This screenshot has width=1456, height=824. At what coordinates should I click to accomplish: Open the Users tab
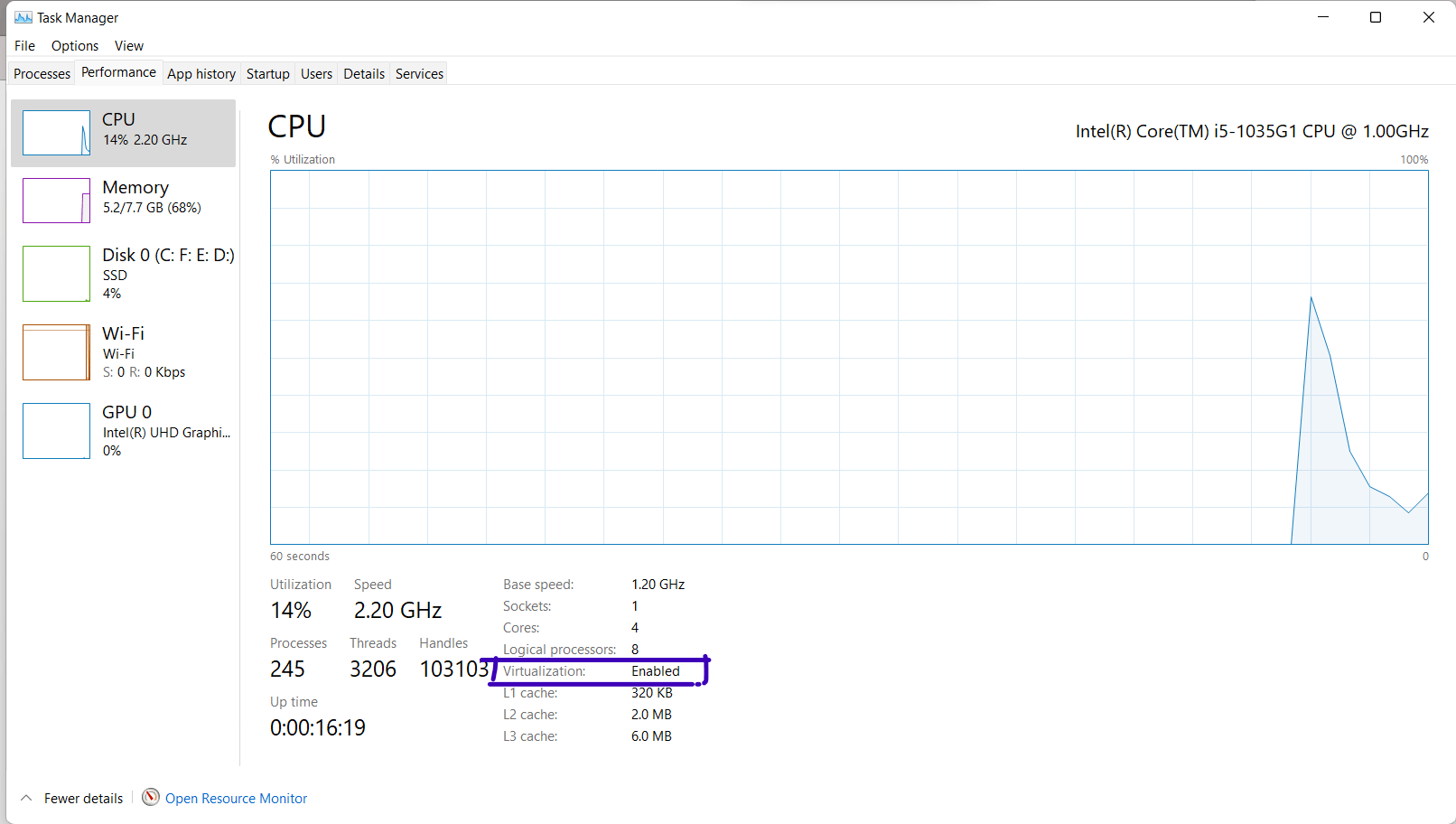point(316,74)
